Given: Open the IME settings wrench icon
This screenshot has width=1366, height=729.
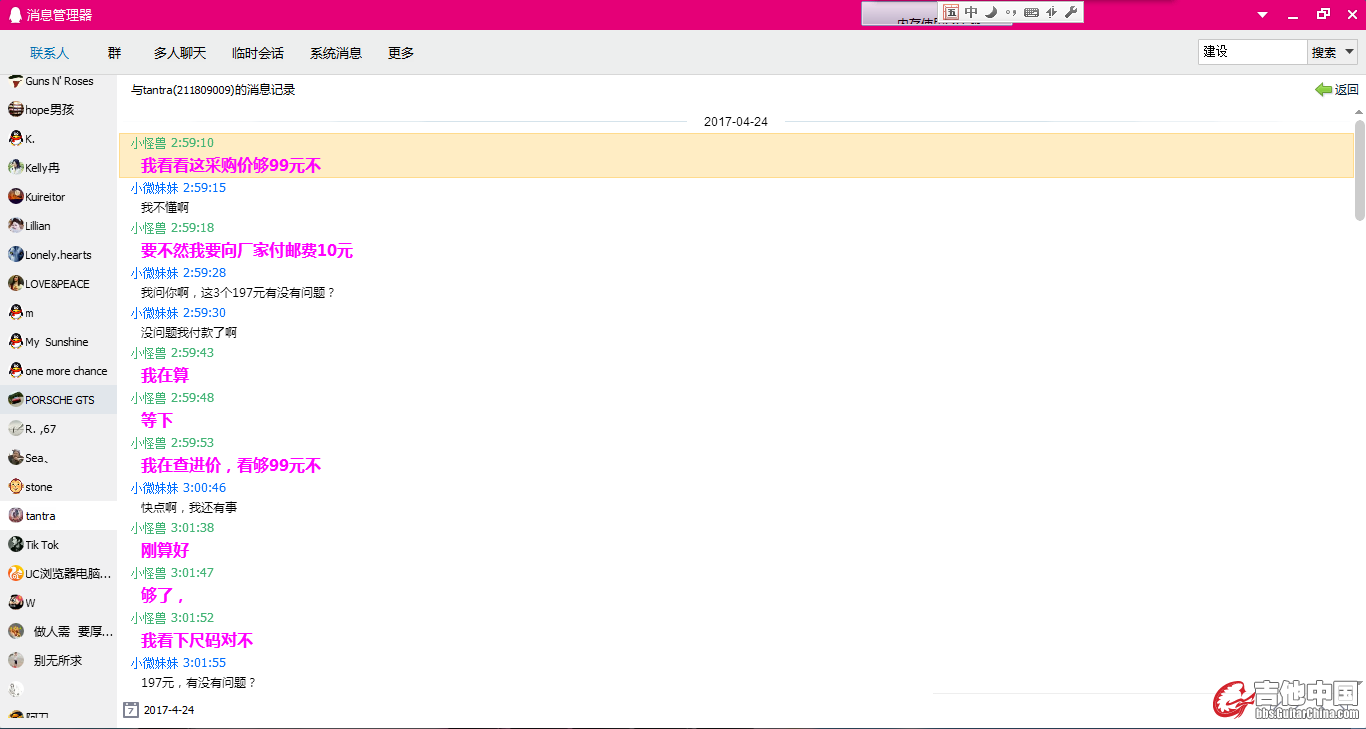Looking at the screenshot, I should point(1071,12).
